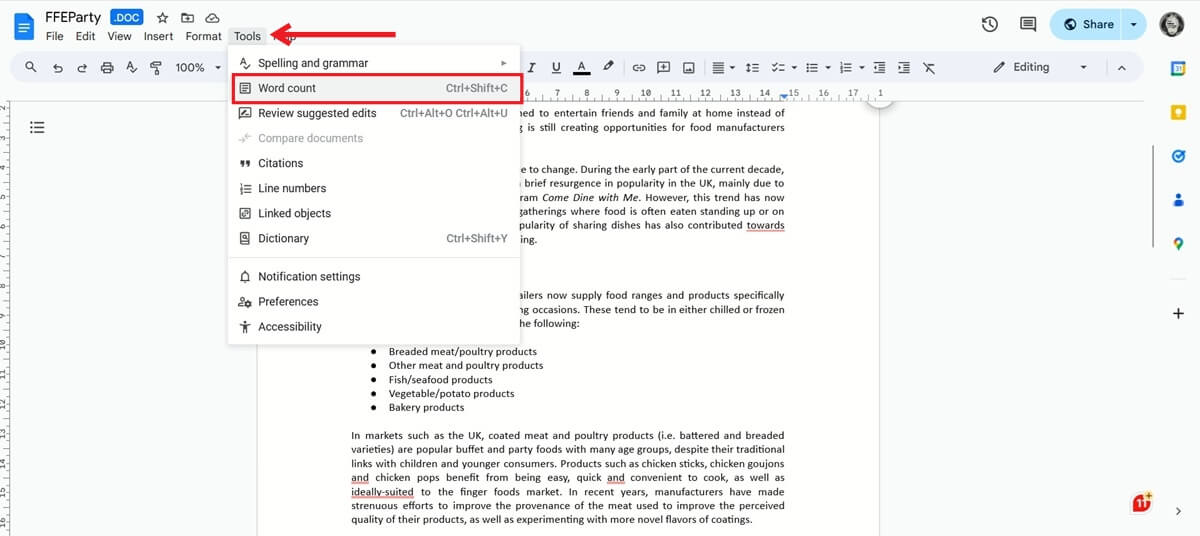Open Google Maps side panel
Image resolution: width=1200 pixels, height=536 pixels.
[x=1178, y=243]
